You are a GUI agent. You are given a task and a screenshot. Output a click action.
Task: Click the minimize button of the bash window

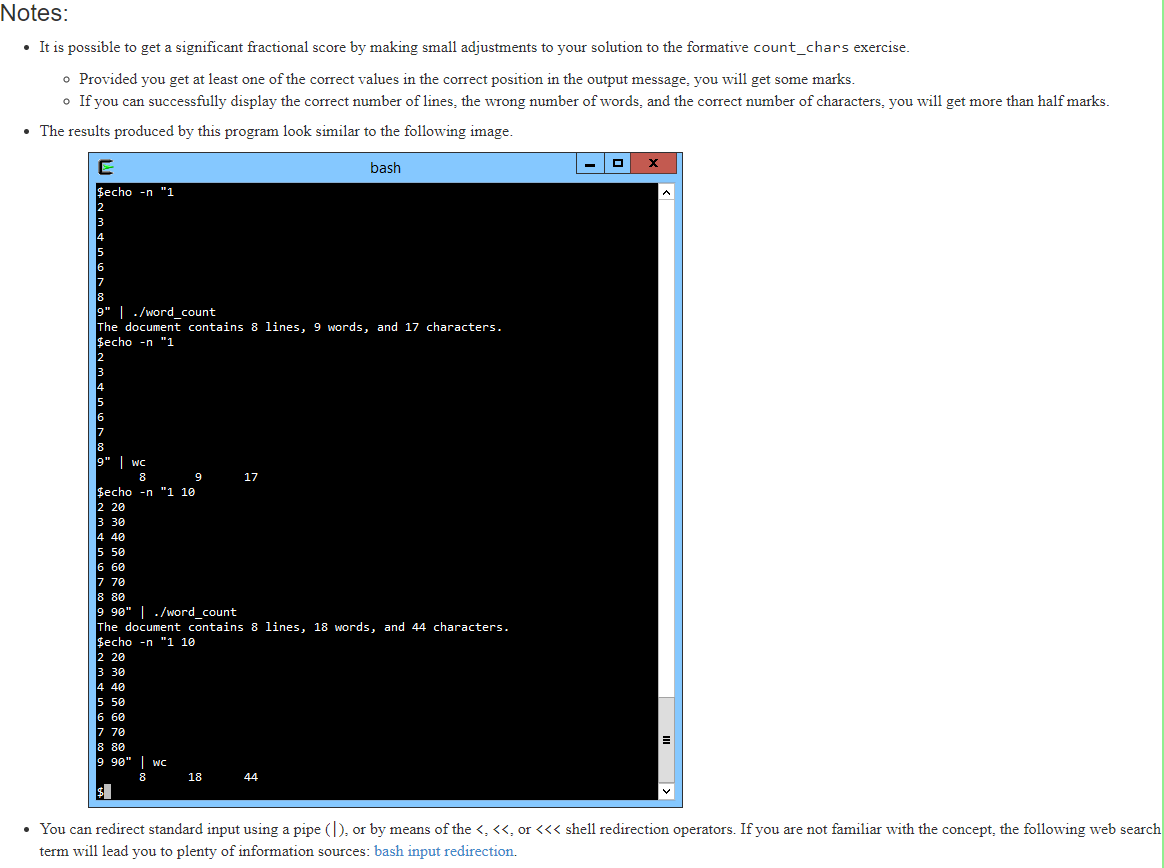590,163
